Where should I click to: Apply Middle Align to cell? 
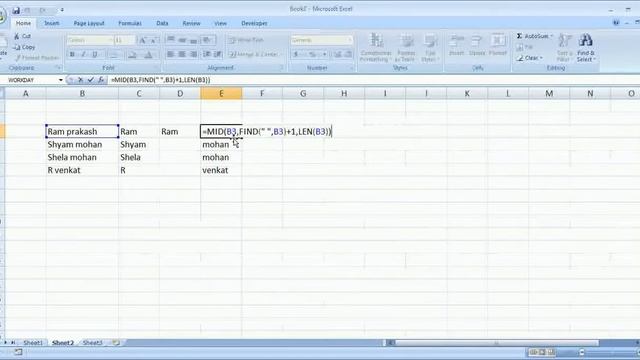(182, 40)
